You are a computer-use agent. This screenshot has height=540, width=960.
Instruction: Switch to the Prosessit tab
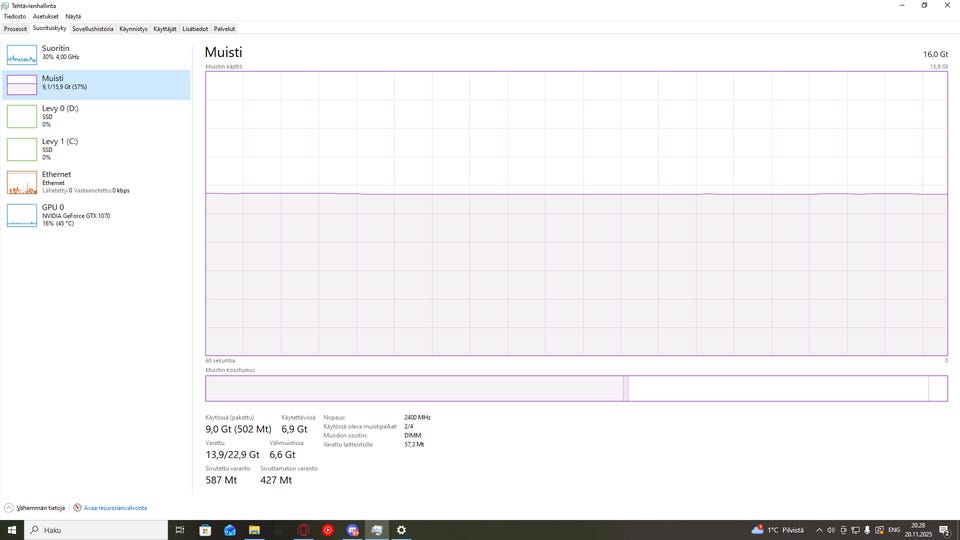click(15, 29)
